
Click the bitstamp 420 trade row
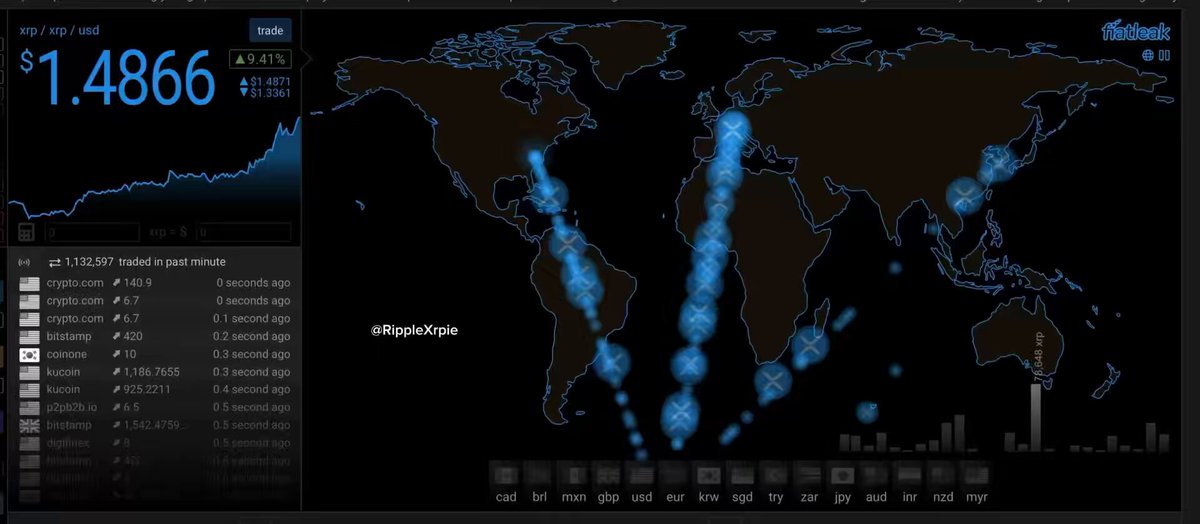coord(155,336)
